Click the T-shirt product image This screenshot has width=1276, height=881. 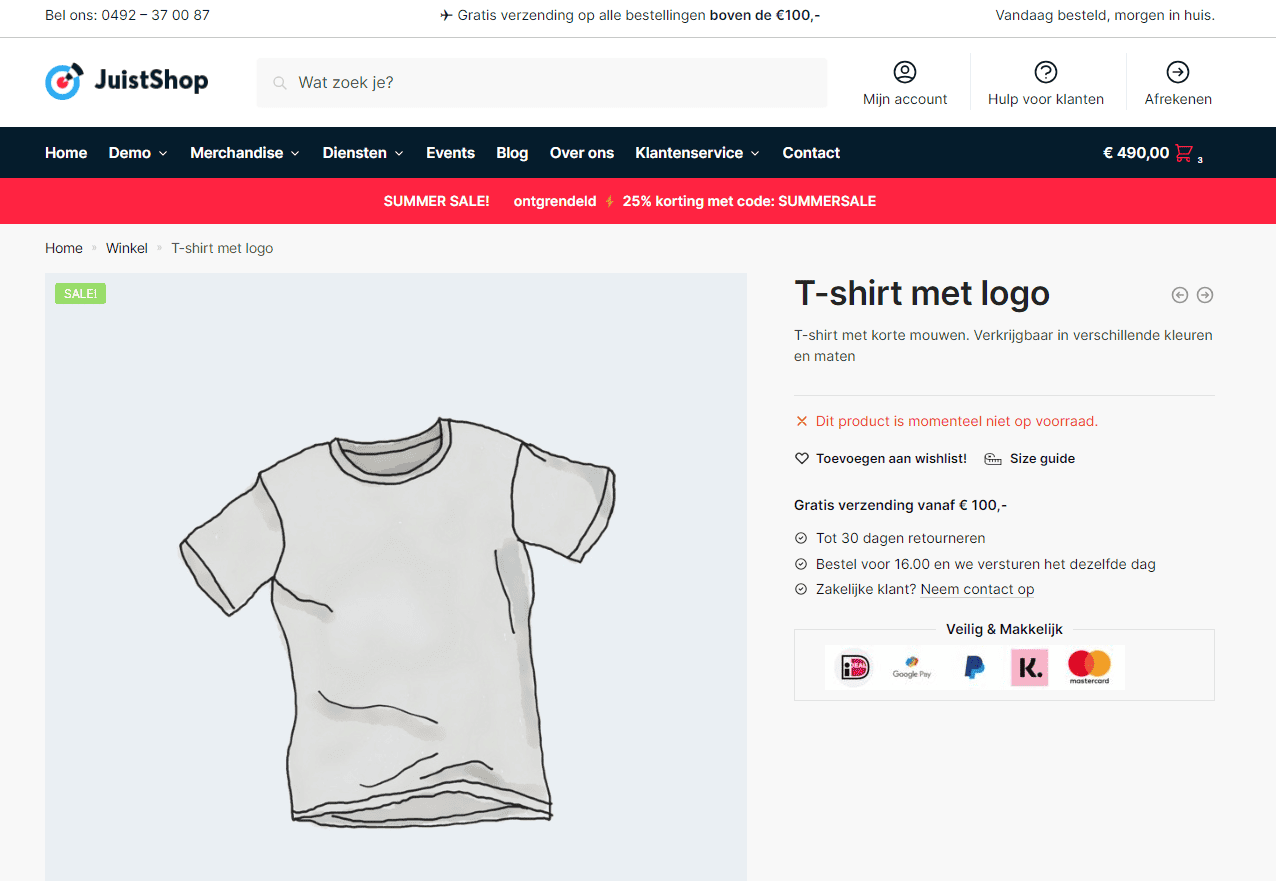coord(396,620)
